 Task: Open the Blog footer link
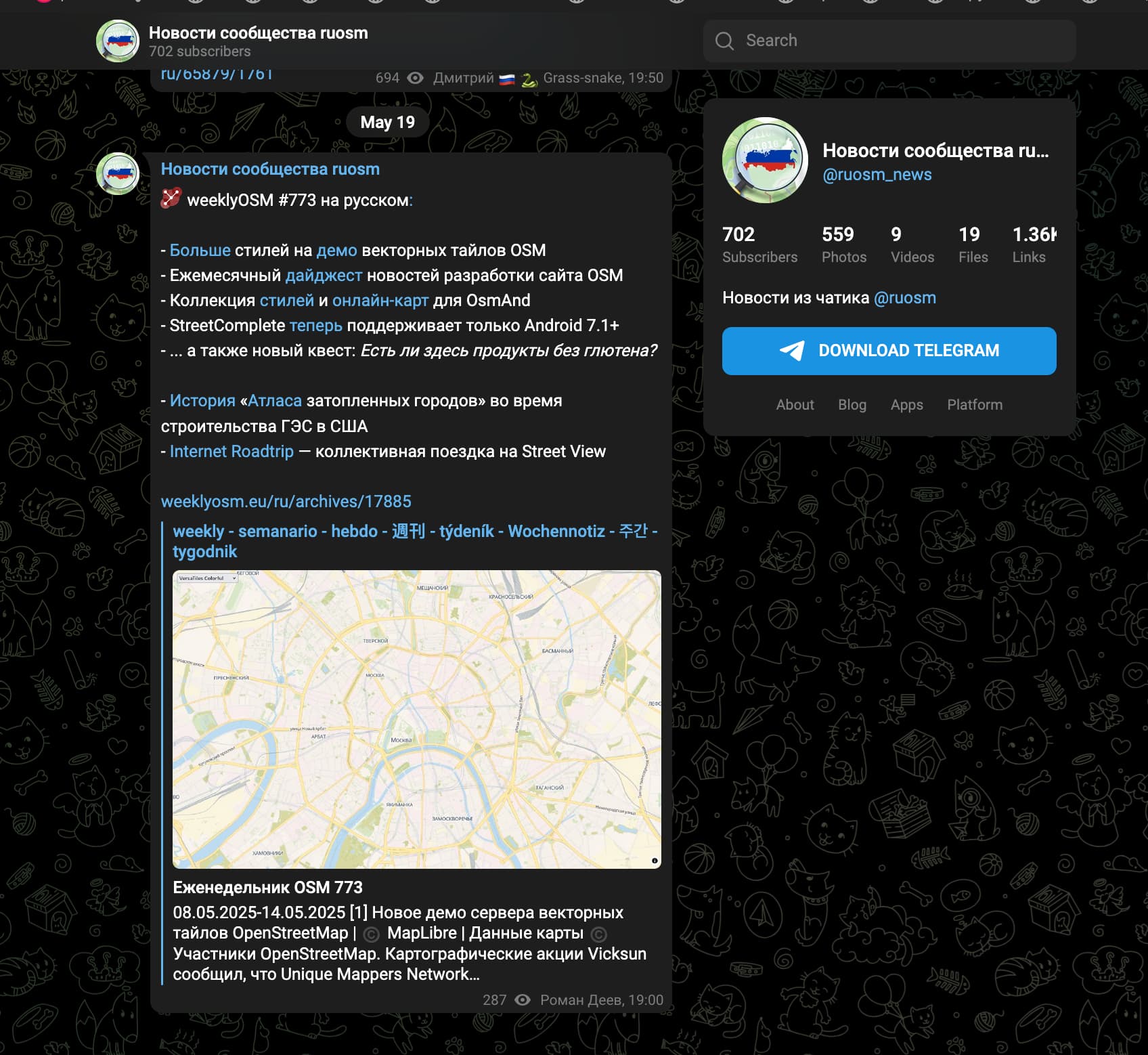(852, 404)
